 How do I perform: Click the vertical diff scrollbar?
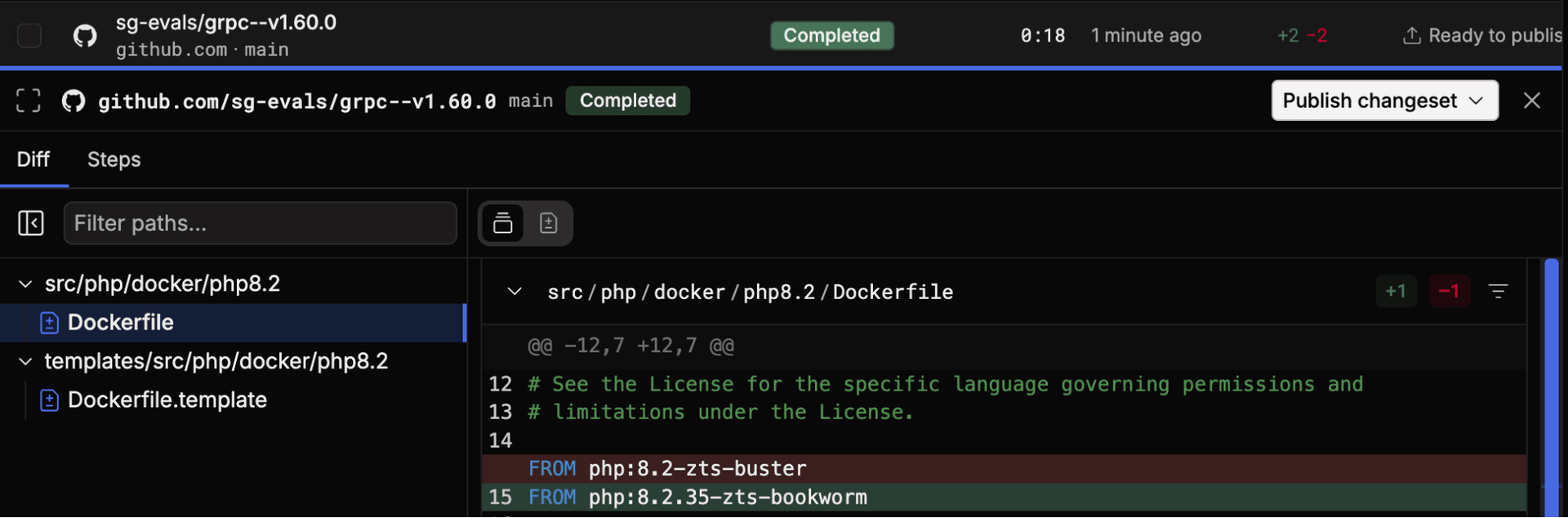click(x=1551, y=388)
